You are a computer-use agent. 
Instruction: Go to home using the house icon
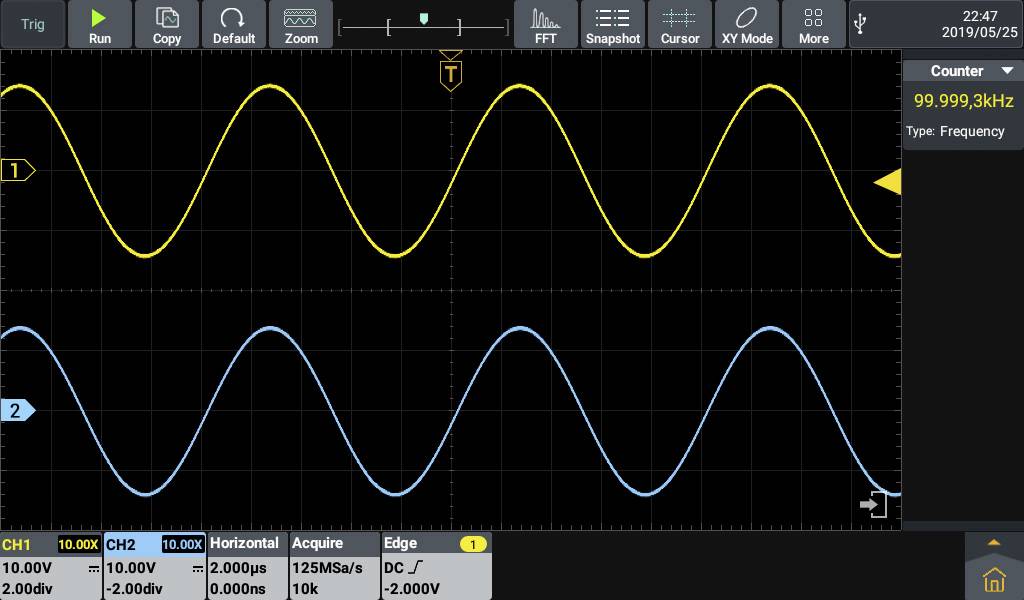pyautogui.click(x=993, y=579)
